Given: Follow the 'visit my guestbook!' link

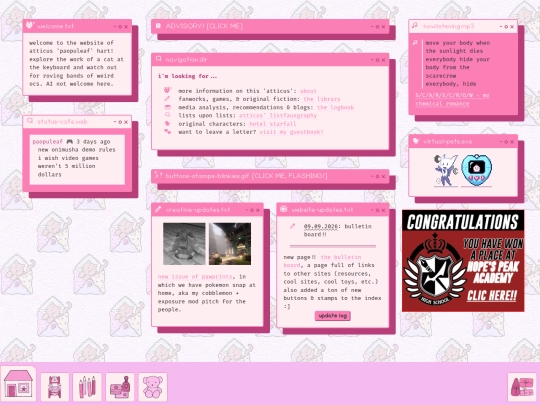Looking at the screenshot, I should point(291,132).
